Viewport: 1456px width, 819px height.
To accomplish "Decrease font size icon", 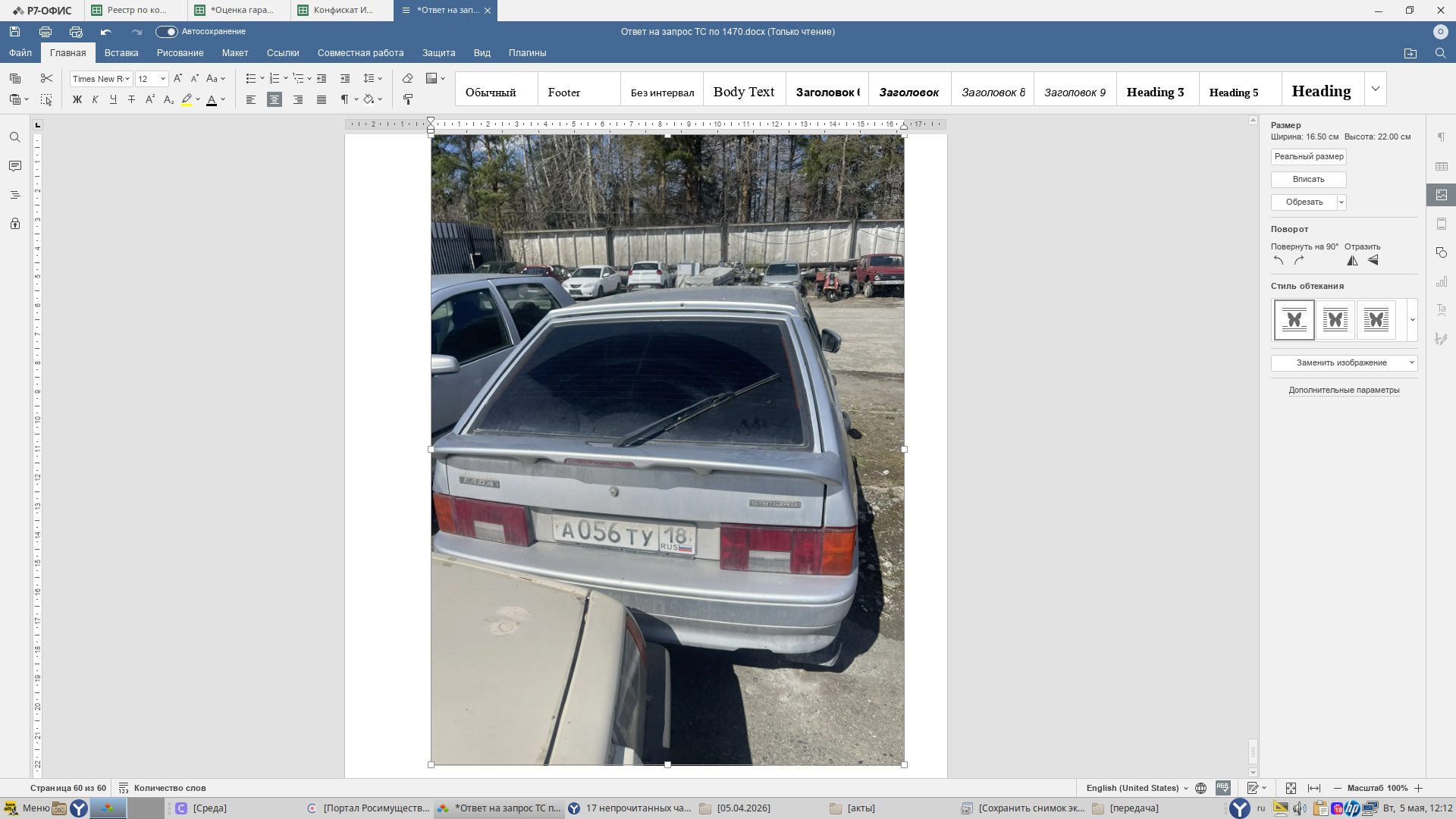I will pyautogui.click(x=194, y=78).
